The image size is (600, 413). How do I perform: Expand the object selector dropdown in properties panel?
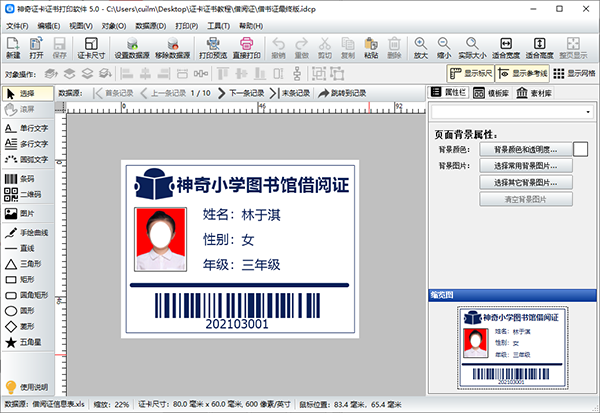pyautogui.click(x=585, y=113)
